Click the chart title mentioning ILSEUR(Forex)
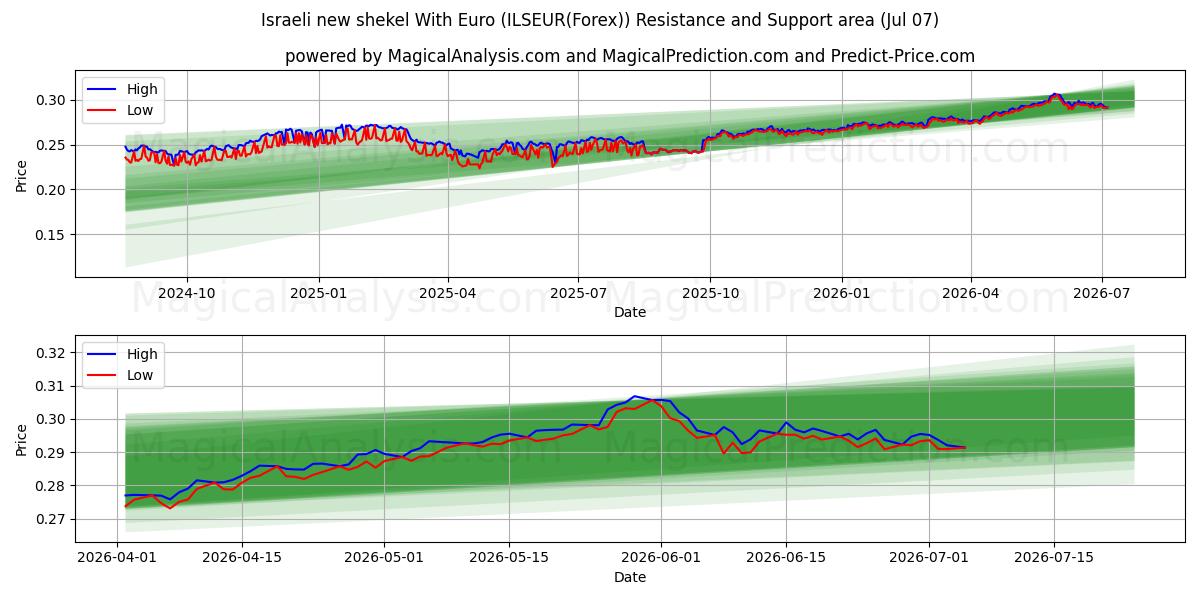Viewport: 1200px width, 600px height. pos(600,20)
